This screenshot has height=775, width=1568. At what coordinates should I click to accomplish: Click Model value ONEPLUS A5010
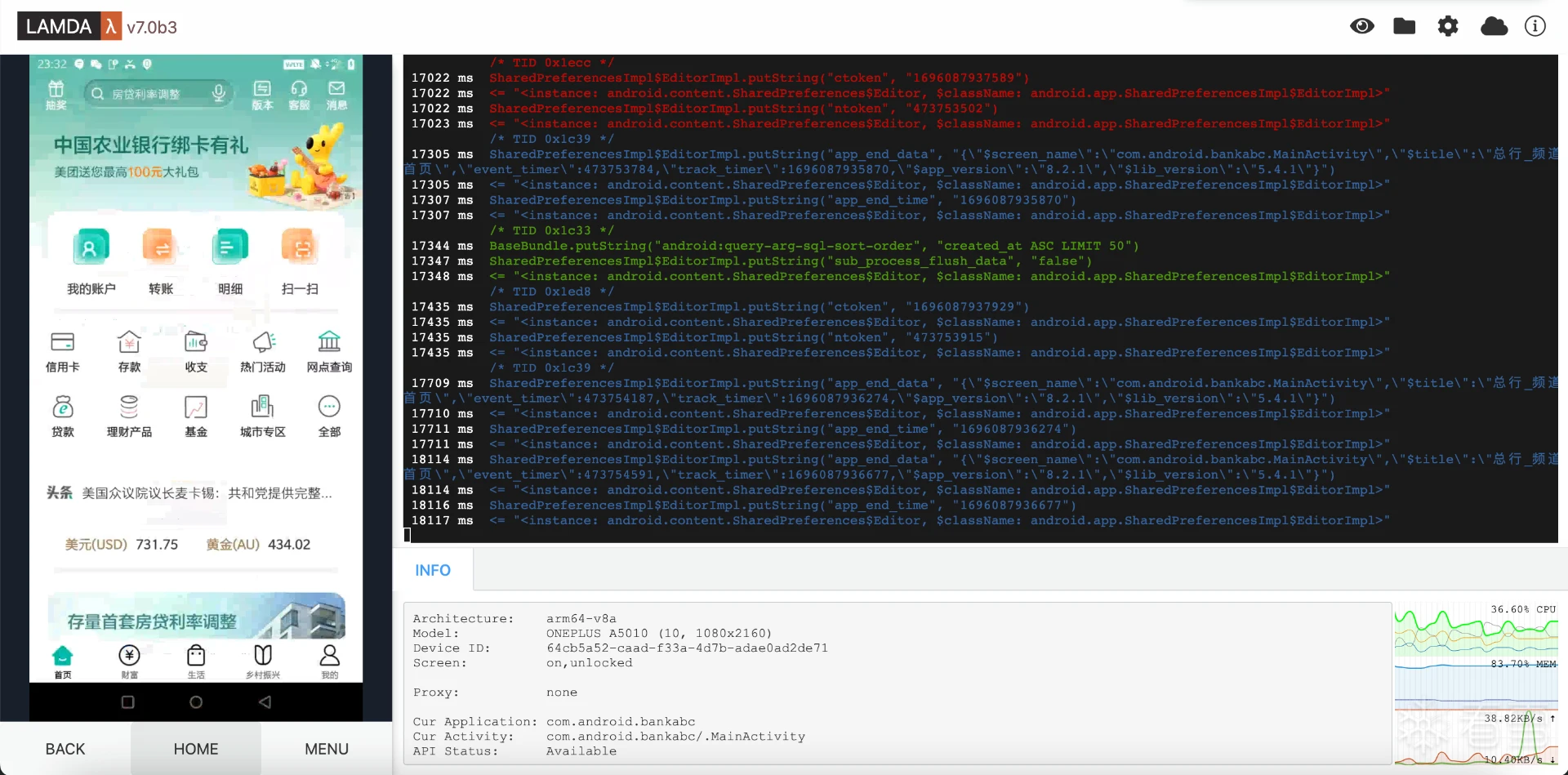click(x=658, y=634)
